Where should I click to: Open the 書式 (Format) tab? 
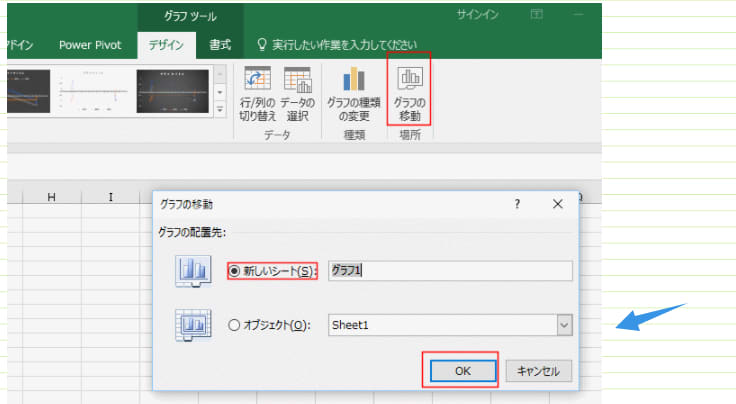click(x=220, y=45)
